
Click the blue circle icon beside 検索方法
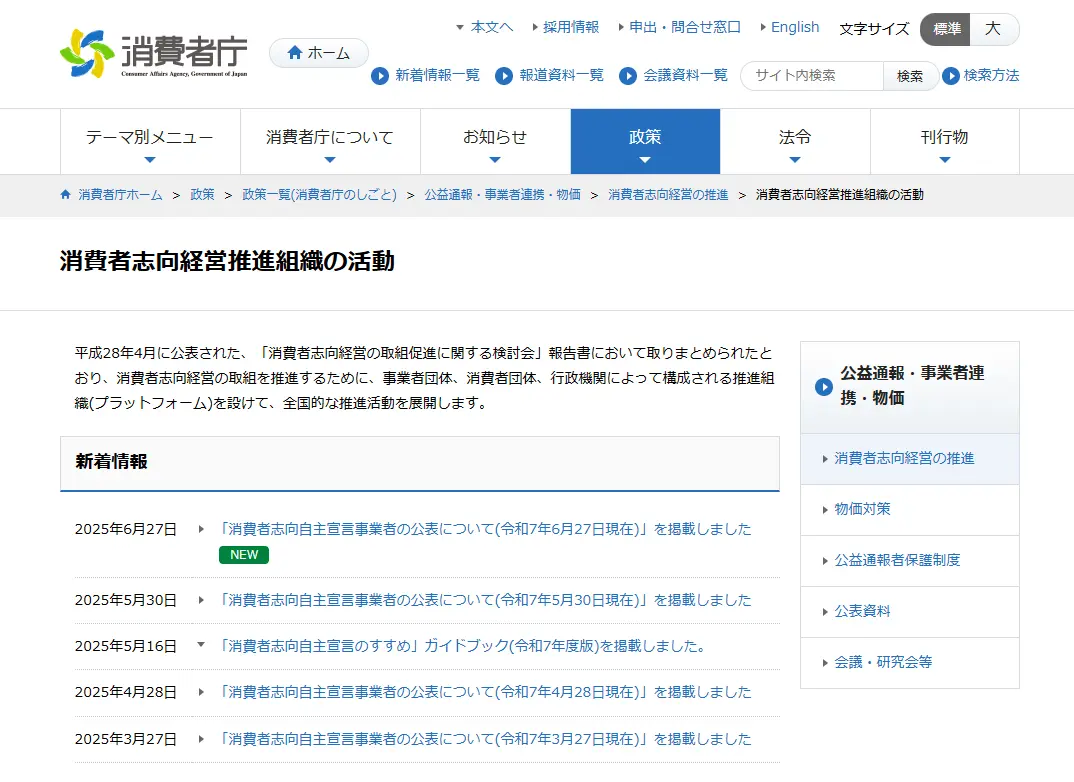[x=950, y=76]
